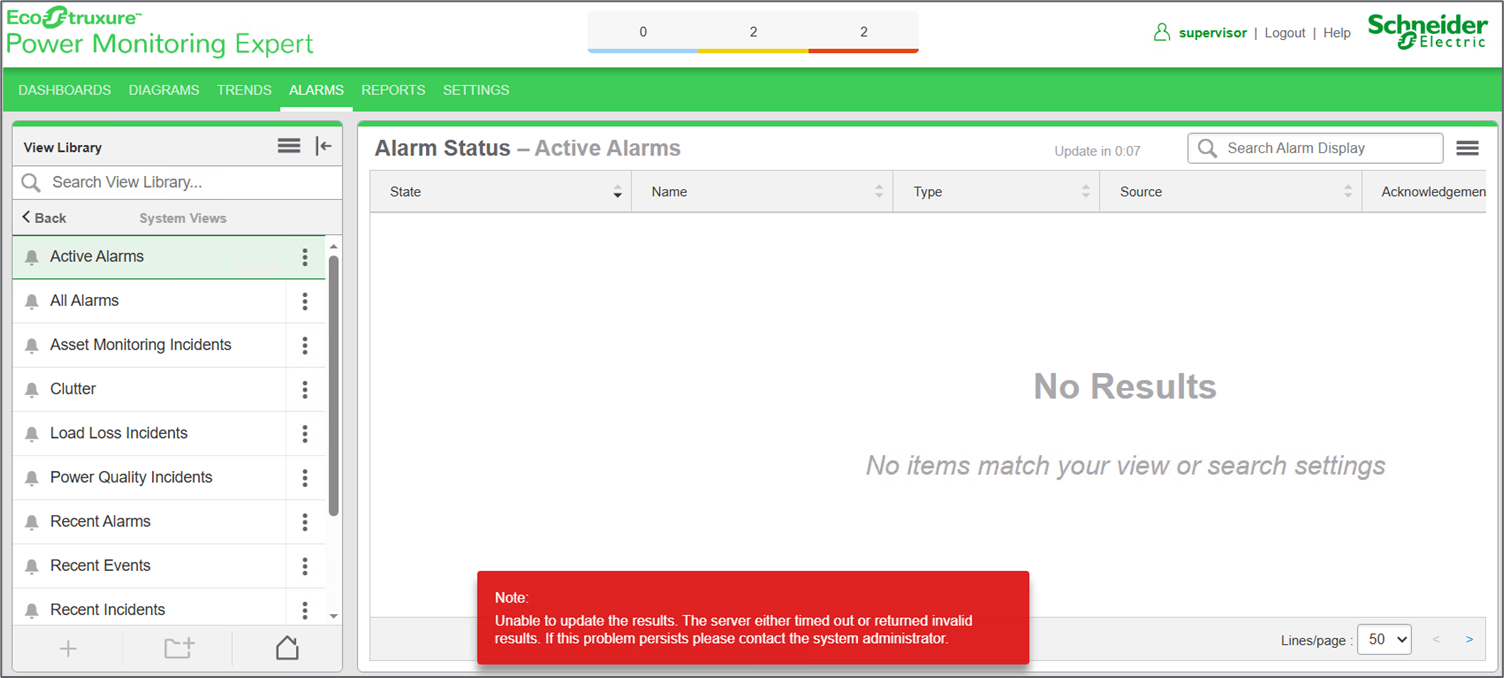Click the supervisor username link
Screen dimensions: 1504x678
click(1213, 33)
